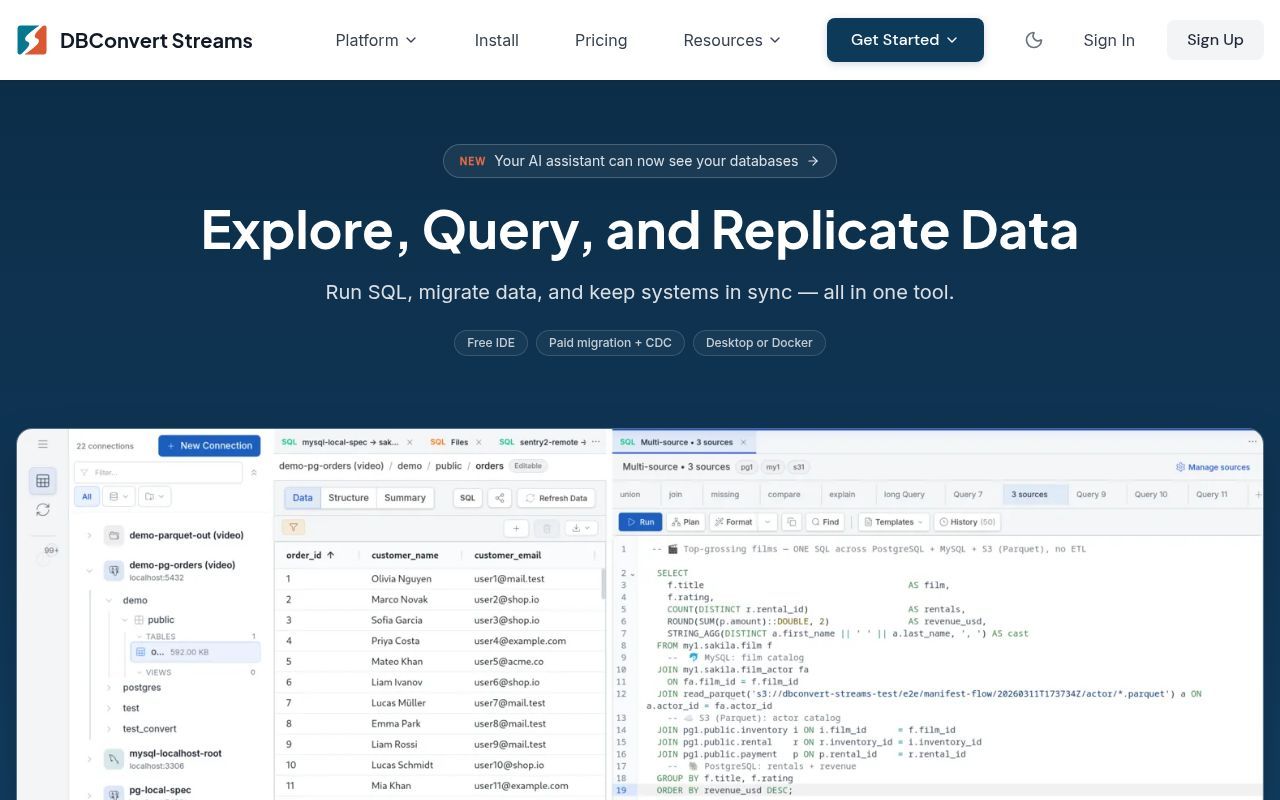Go to the Install page

point(497,40)
